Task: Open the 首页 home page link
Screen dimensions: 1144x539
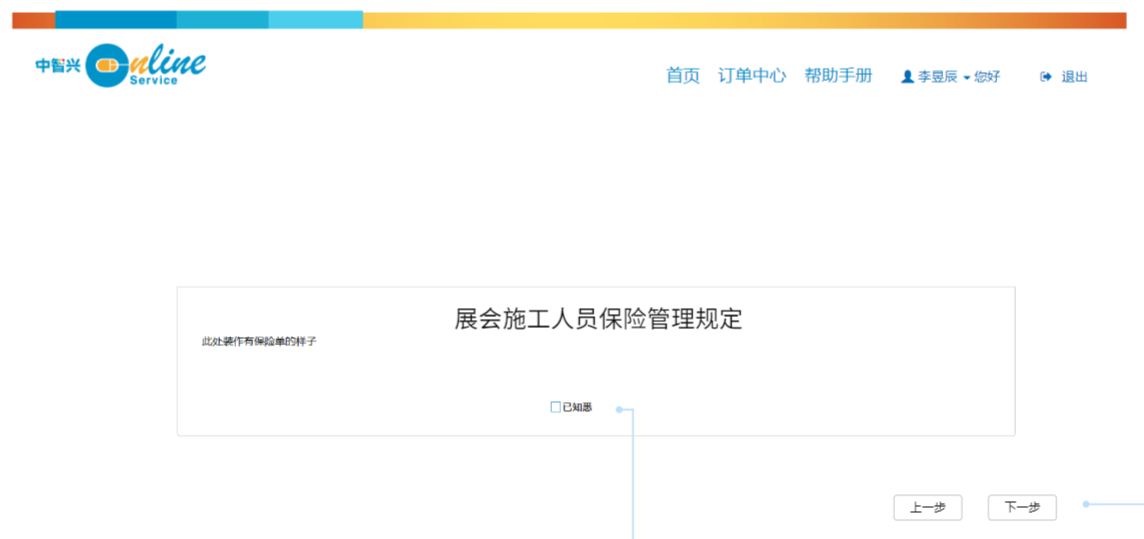Action: (683, 76)
